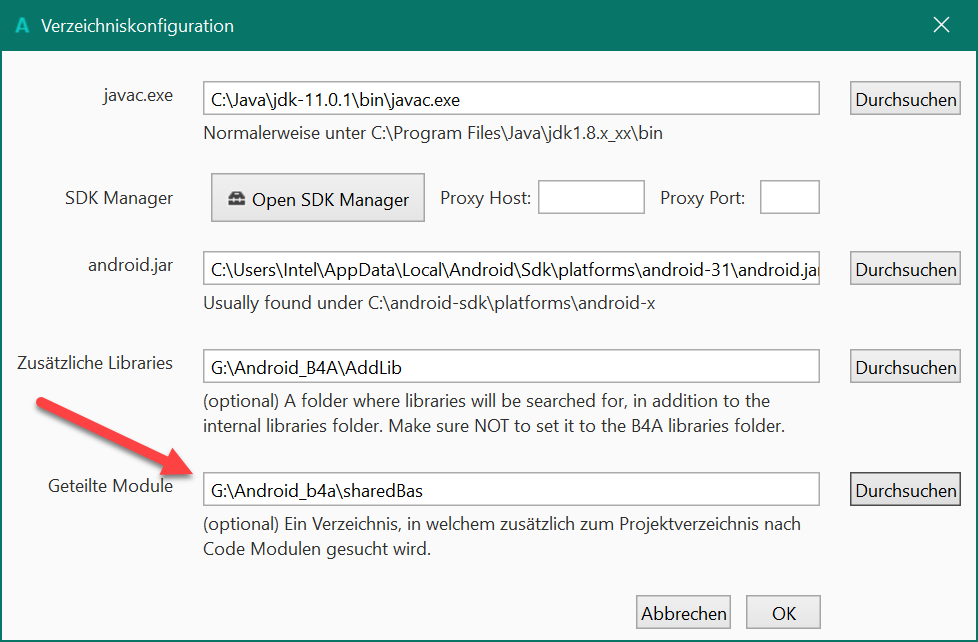Focus the Proxy Port field

pyautogui.click(x=789, y=198)
